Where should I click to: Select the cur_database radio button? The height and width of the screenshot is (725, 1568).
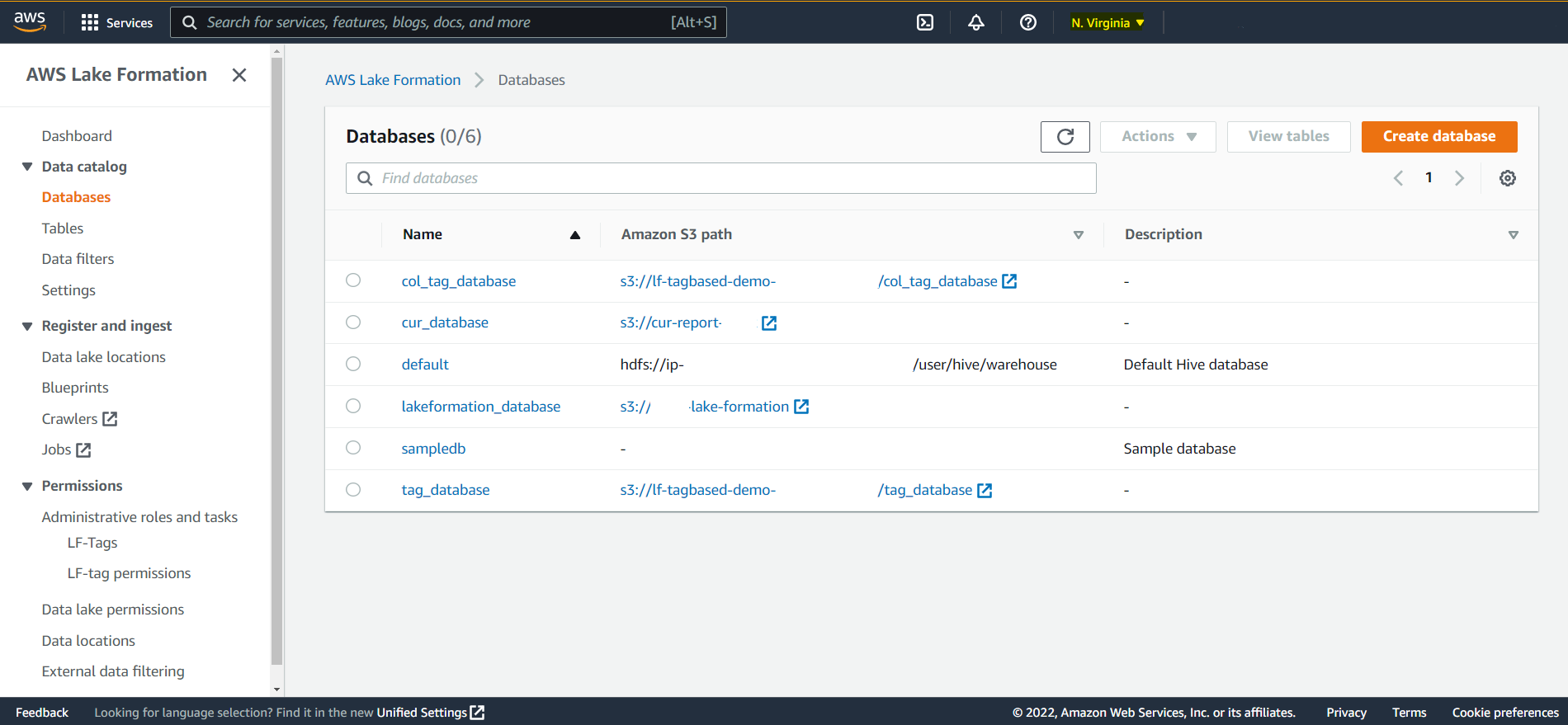[x=353, y=322]
